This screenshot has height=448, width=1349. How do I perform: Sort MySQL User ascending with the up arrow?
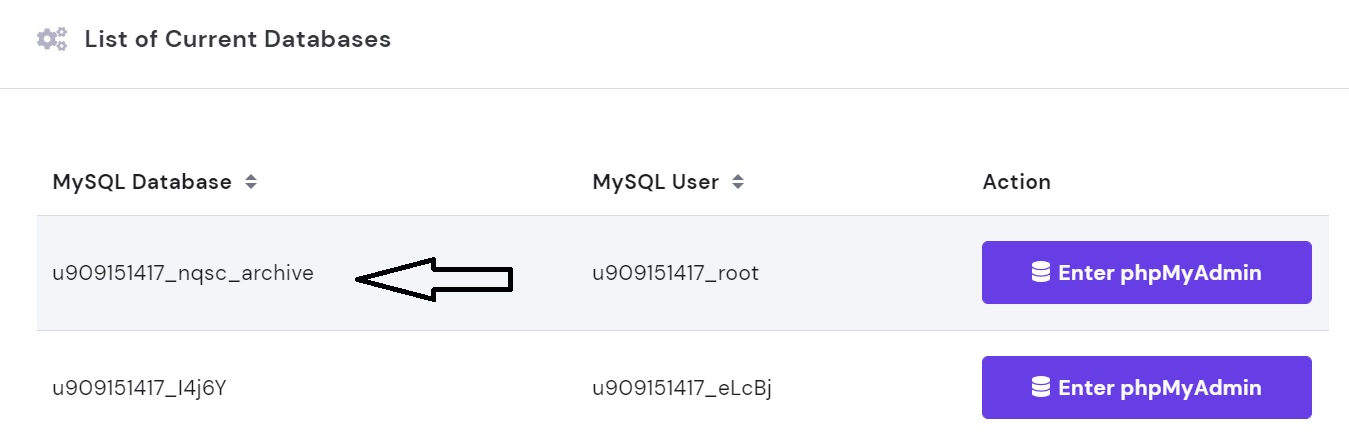738,178
